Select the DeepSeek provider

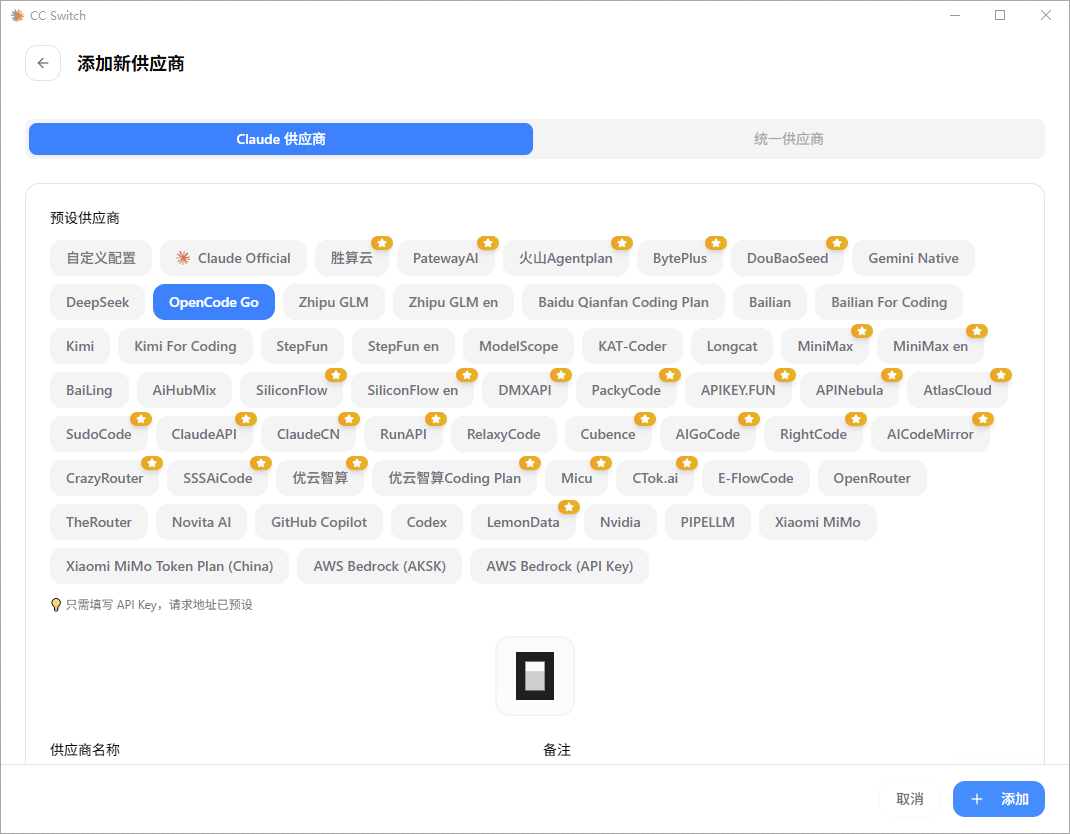point(98,302)
